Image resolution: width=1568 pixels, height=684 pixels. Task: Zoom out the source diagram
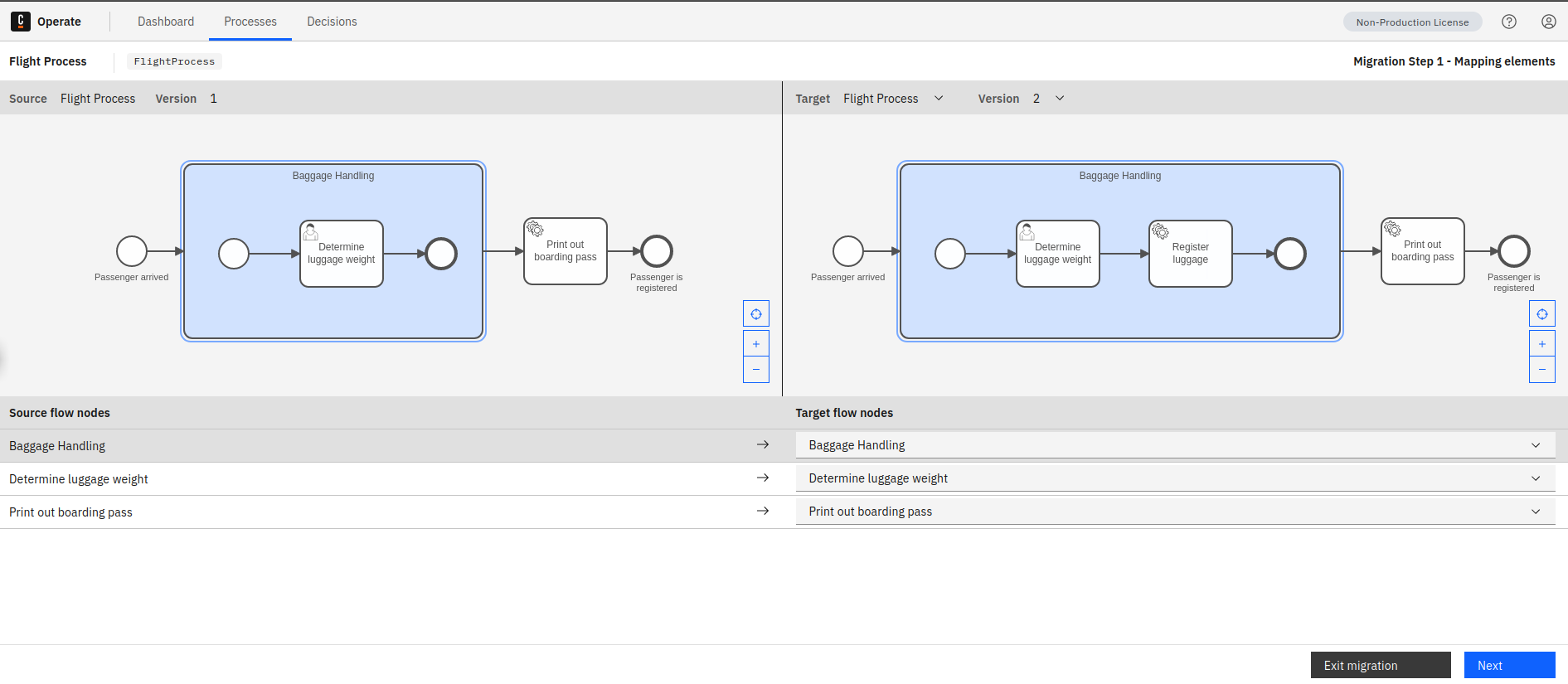(x=756, y=370)
